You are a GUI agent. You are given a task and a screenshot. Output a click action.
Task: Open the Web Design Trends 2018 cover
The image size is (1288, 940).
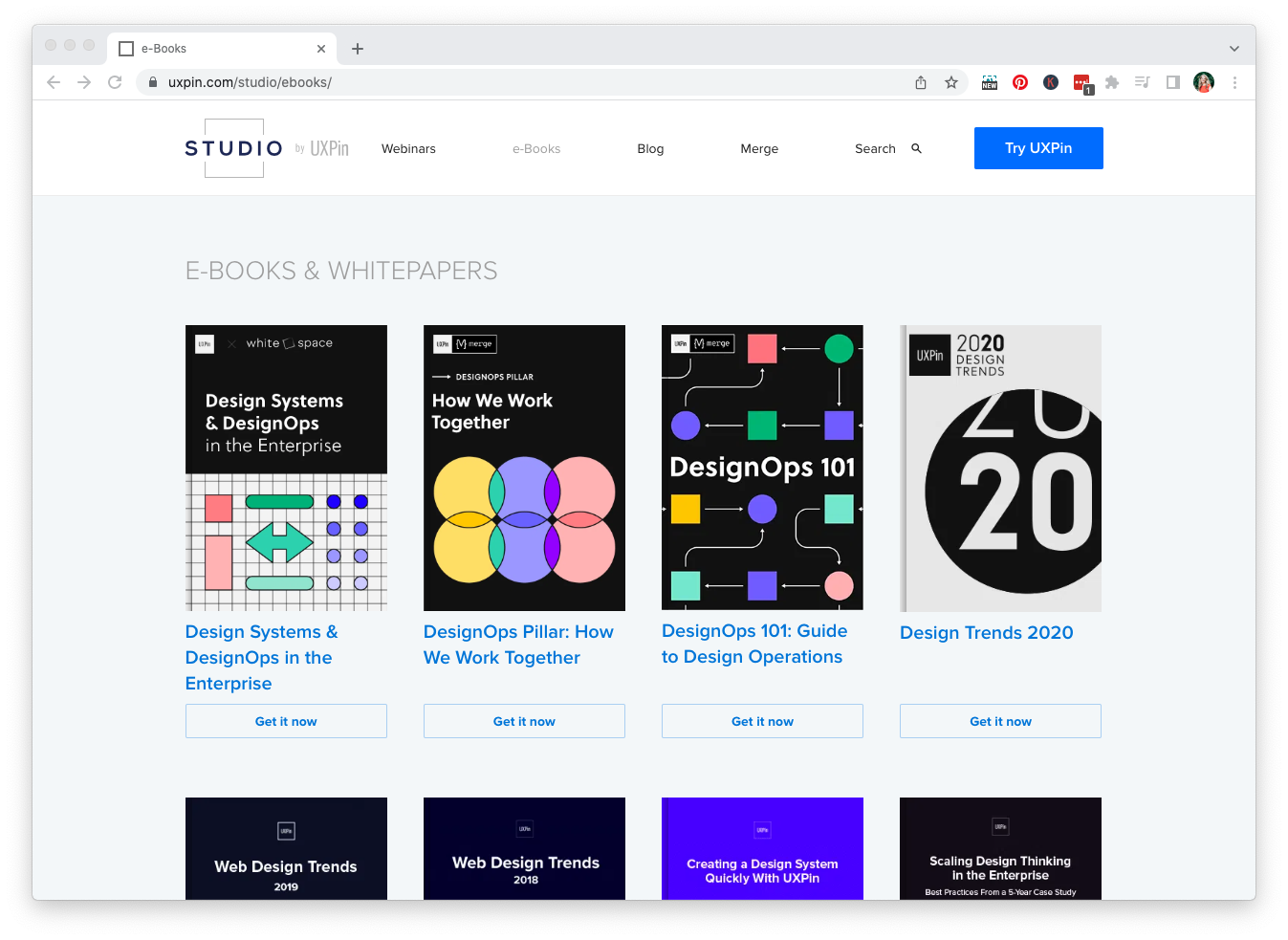pyautogui.click(x=524, y=848)
